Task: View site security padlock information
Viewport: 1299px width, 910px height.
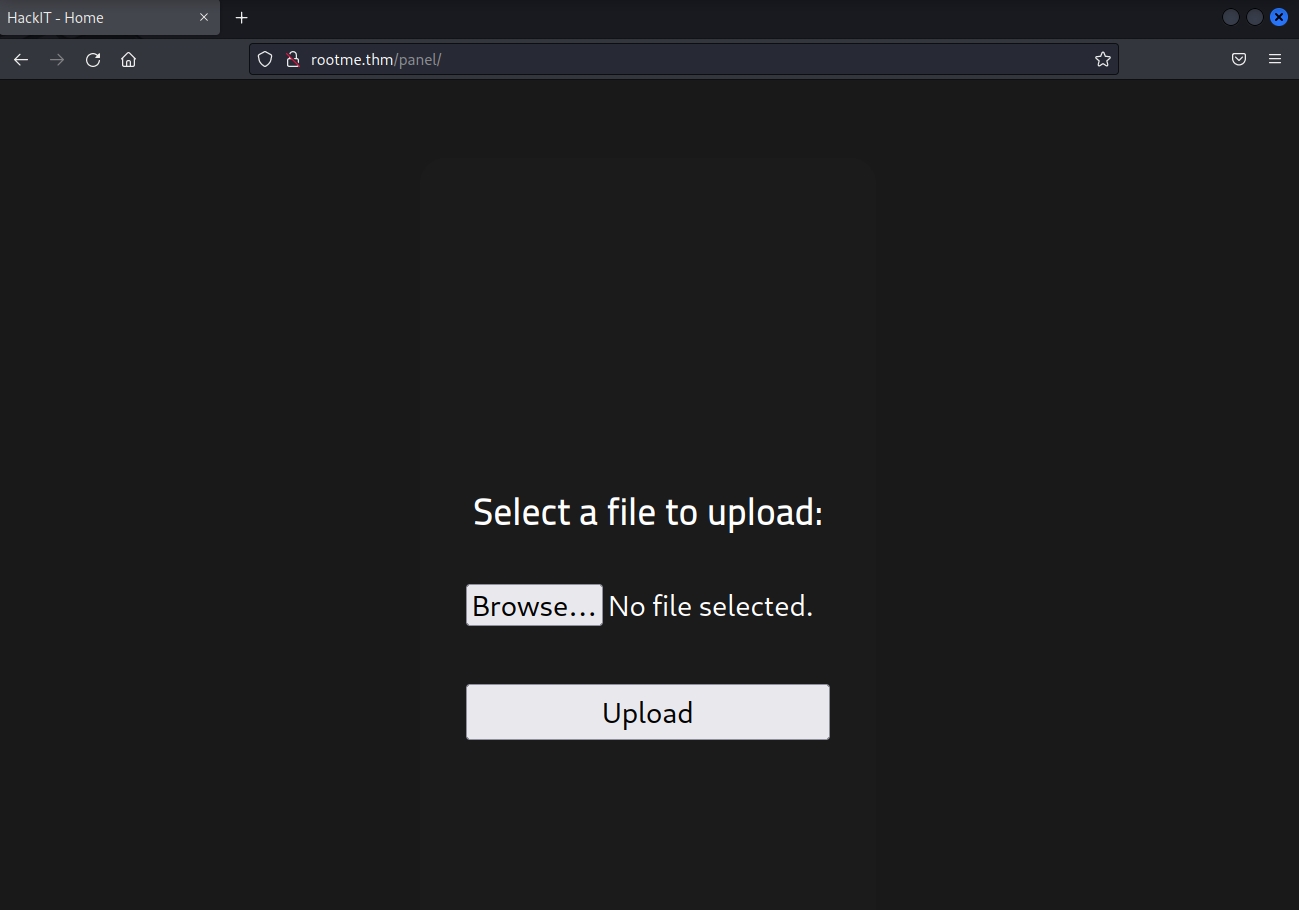Action: 292,60
